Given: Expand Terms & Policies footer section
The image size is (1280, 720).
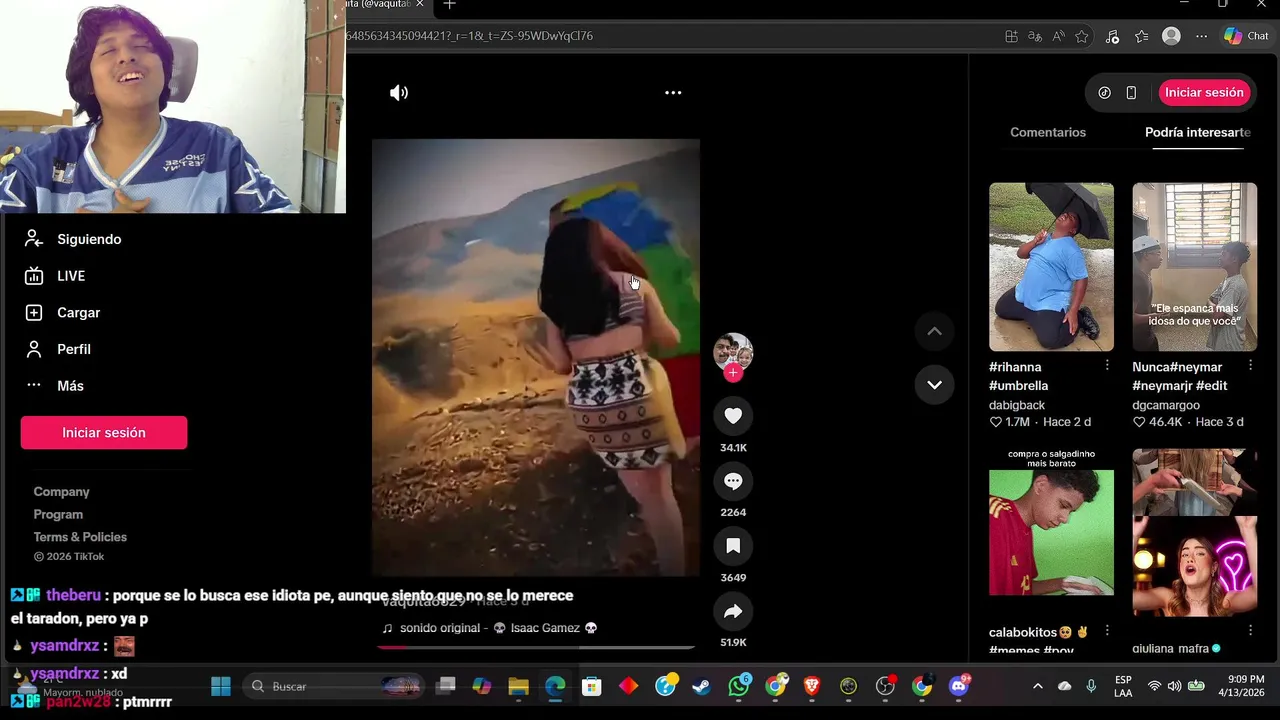Looking at the screenshot, I should pyautogui.click(x=80, y=537).
